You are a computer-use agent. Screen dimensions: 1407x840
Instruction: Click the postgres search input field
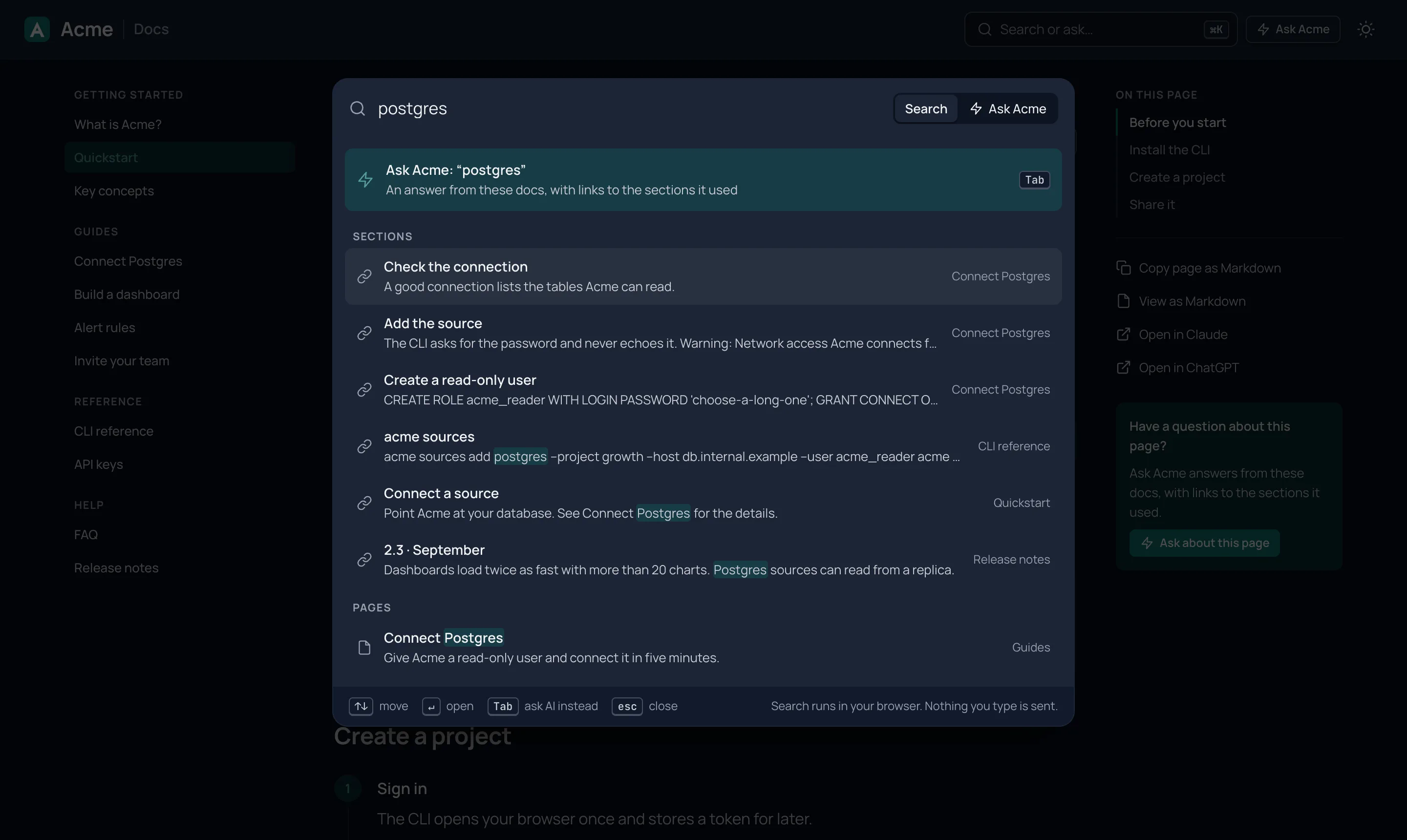(628, 108)
